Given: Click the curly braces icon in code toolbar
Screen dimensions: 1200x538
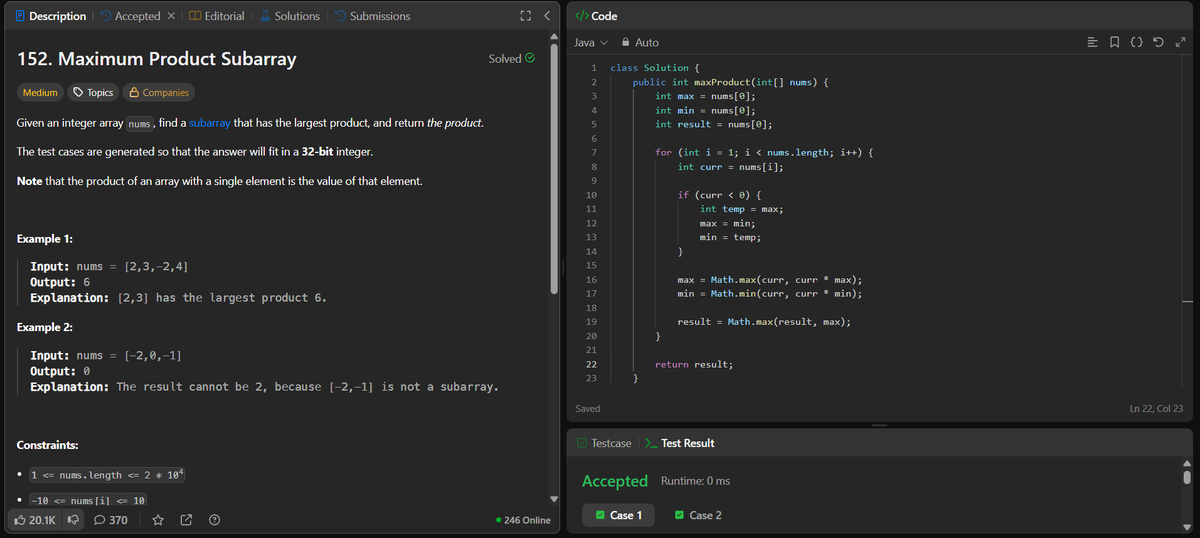Looking at the screenshot, I should (x=1138, y=42).
